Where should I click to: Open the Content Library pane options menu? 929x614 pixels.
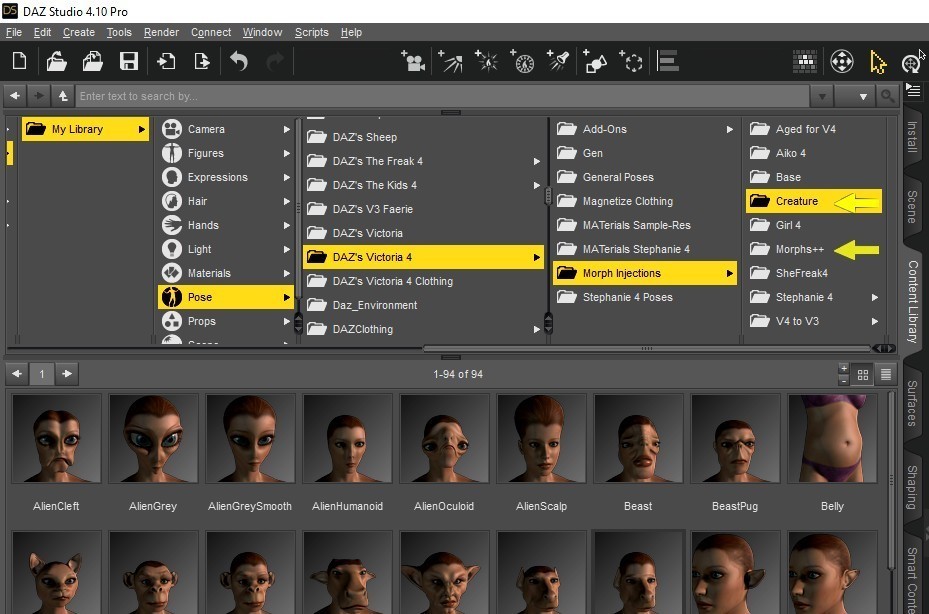(913, 91)
